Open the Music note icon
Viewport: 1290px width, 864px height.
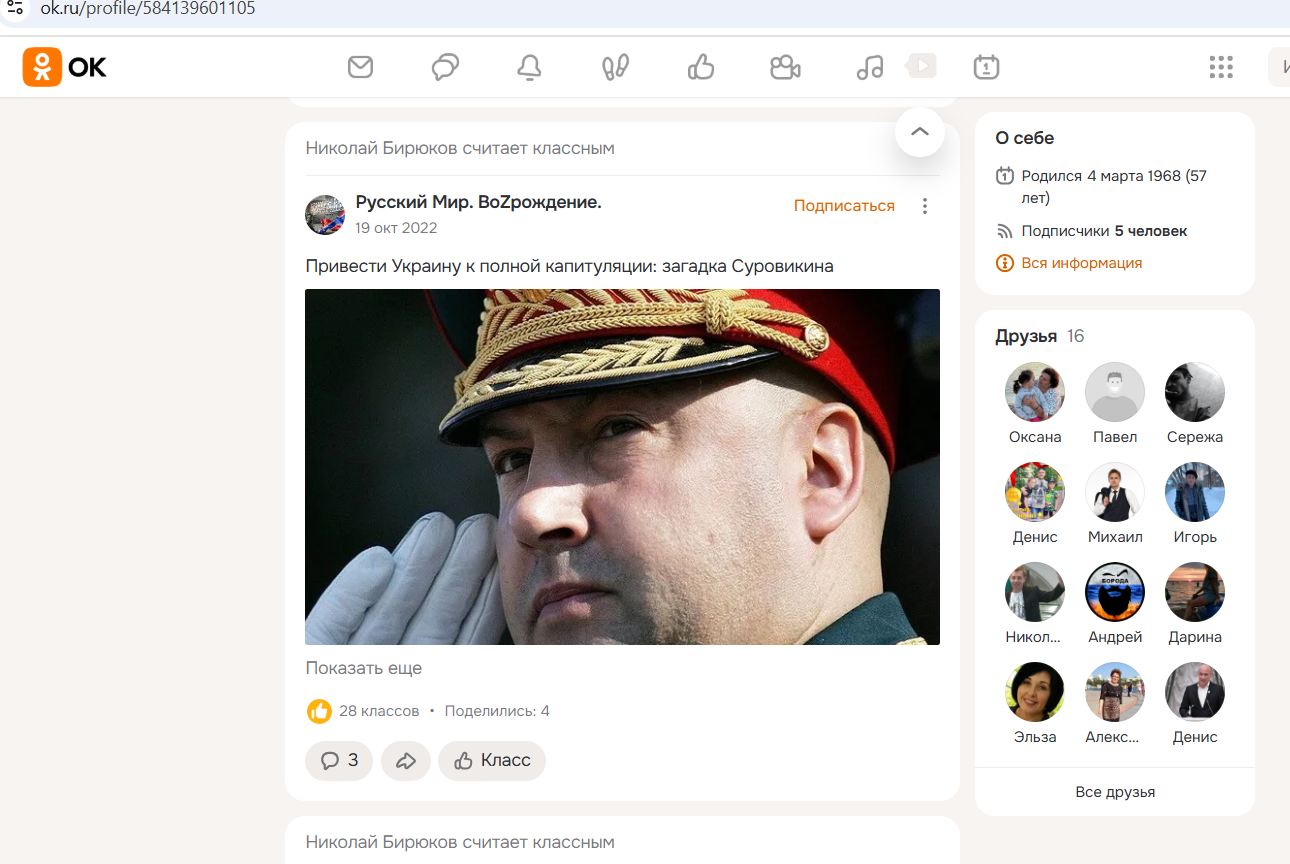pyautogui.click(x=870, y=67)
